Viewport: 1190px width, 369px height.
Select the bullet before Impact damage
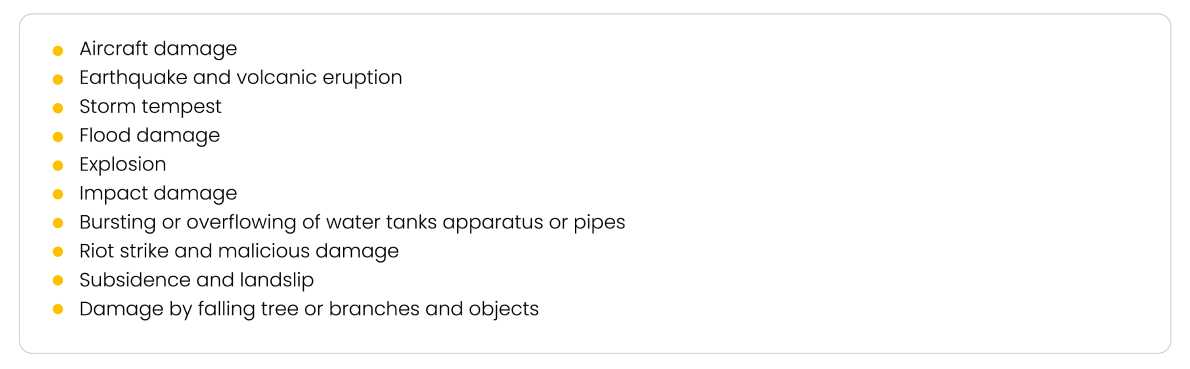tap(58, 195)
